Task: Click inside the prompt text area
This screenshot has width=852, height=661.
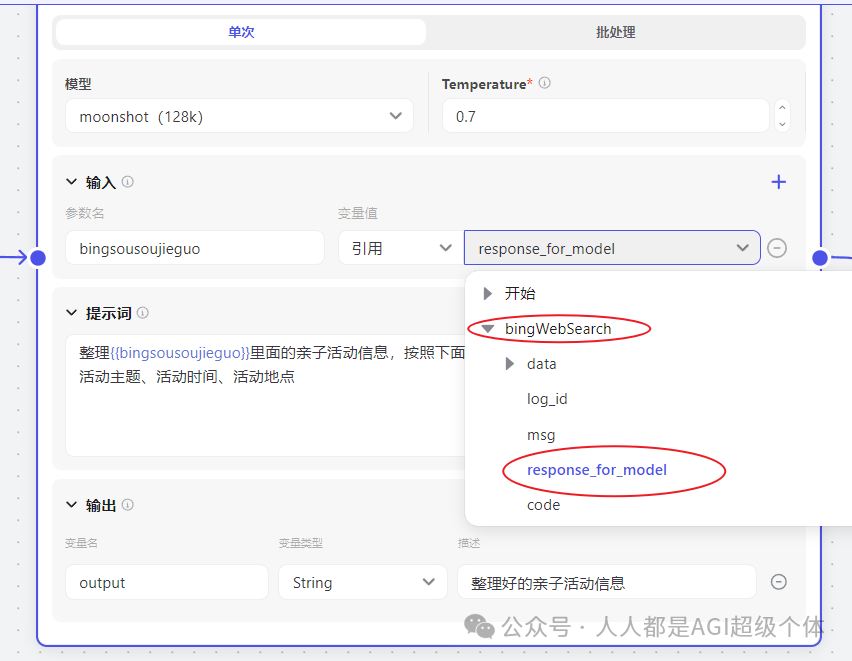Action: (x=265, y=395)
